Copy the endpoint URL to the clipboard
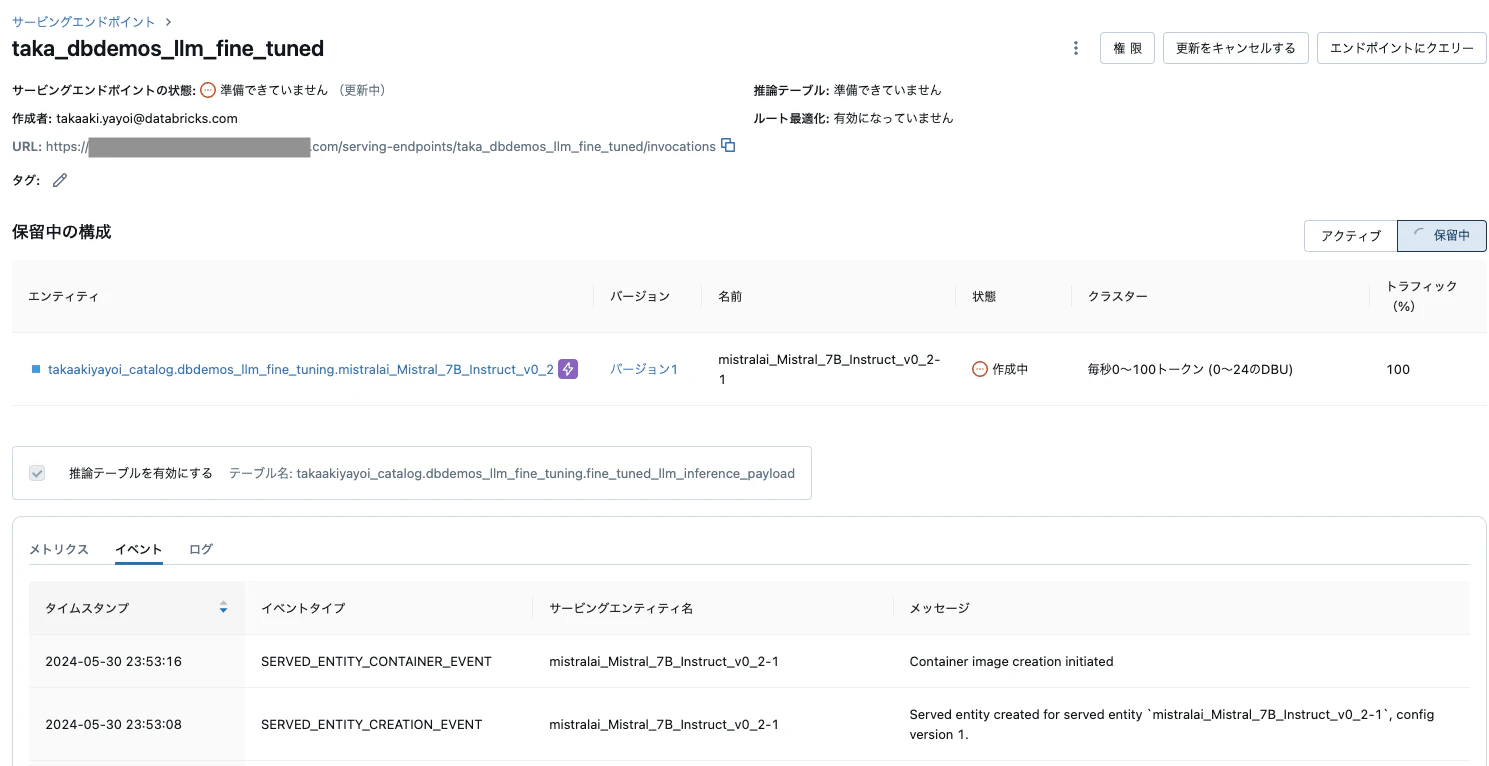1489x766 pixels. click(729, 146)
